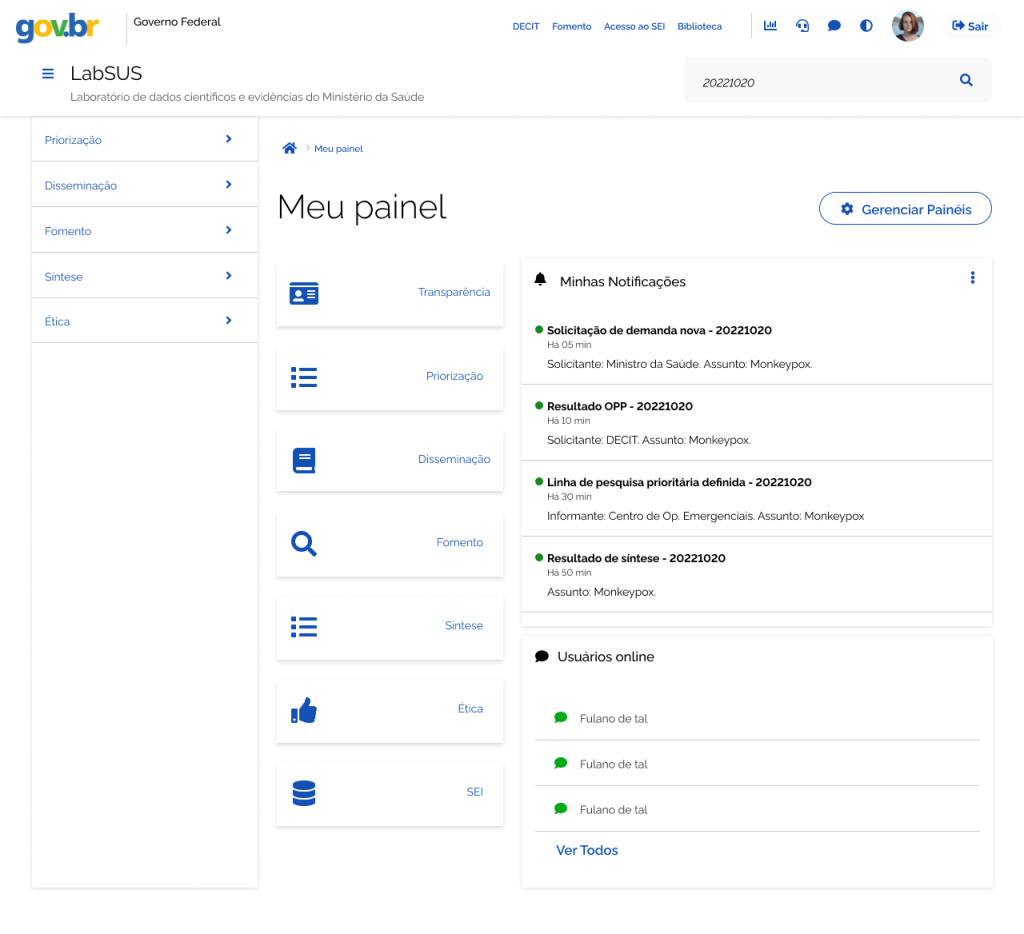Click the Gerenciar Painéis button
1024x934 pixels.
coord(905,209)
